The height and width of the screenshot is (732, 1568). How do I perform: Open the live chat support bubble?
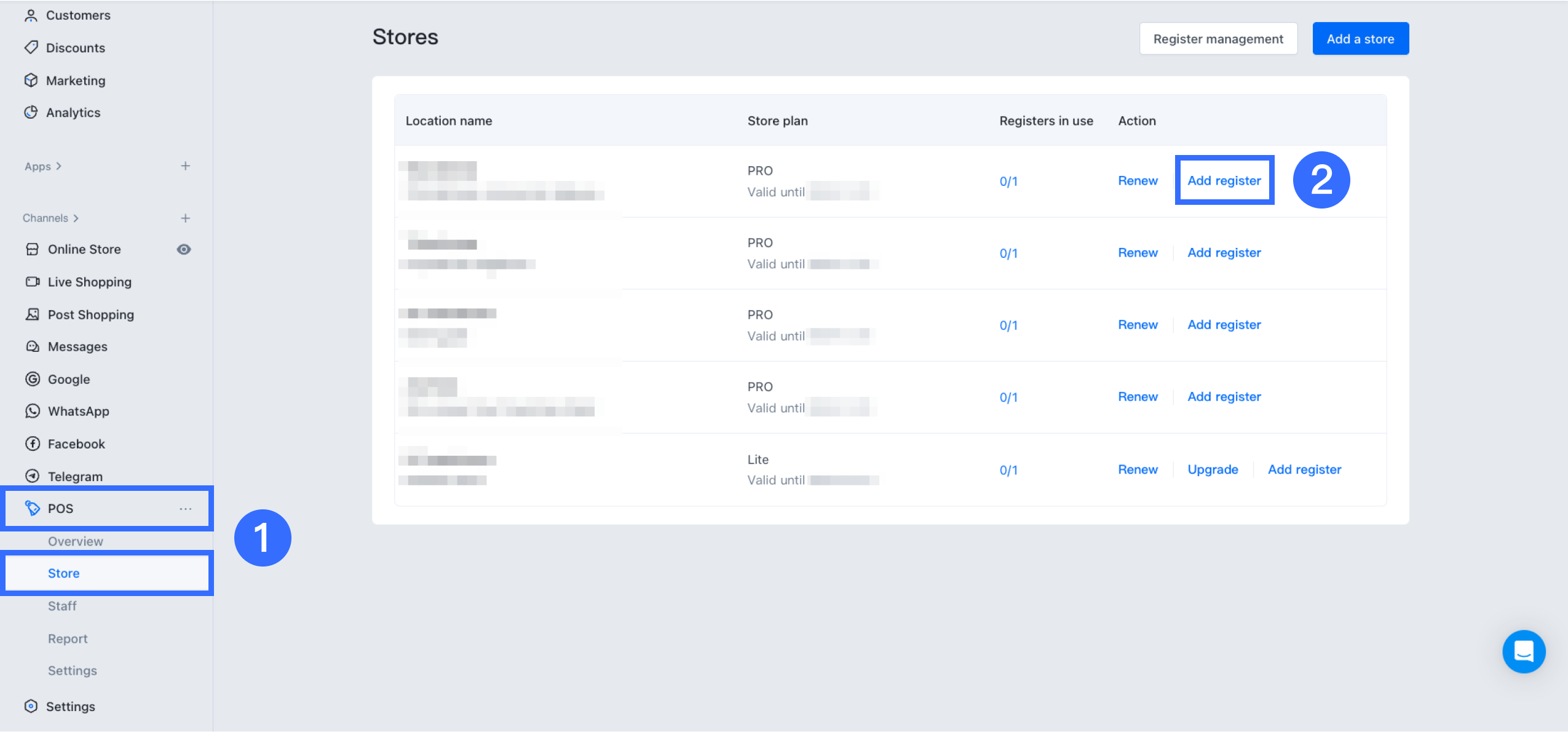(x=1523, y=651)
